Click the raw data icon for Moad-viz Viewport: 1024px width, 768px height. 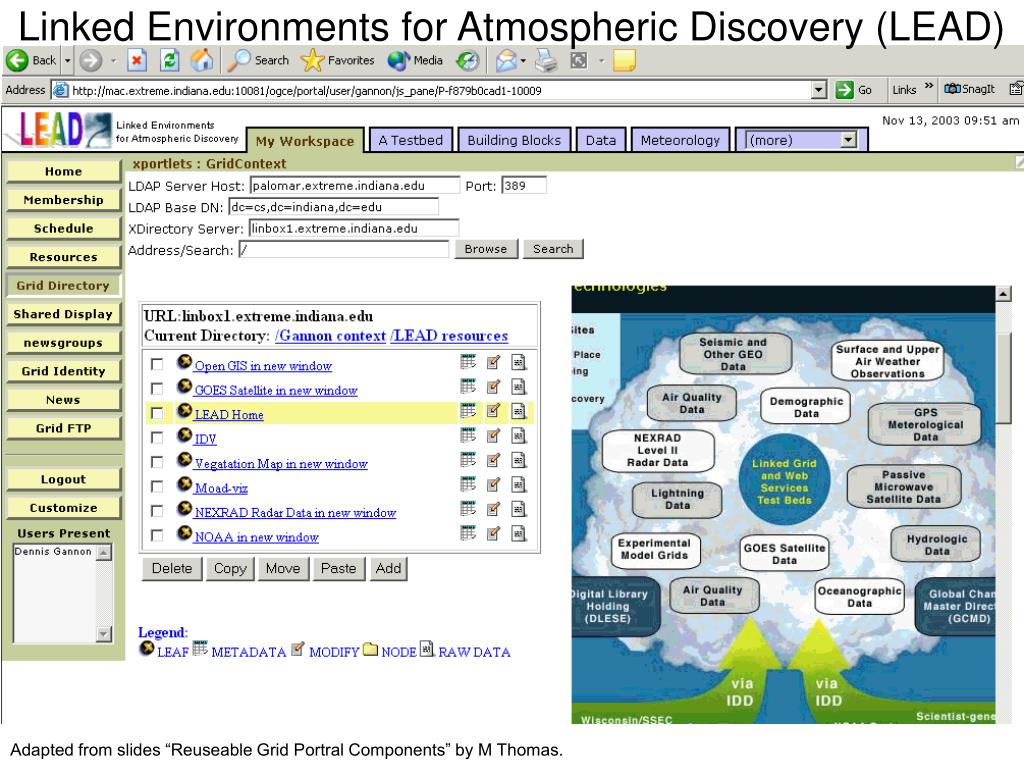519,485
